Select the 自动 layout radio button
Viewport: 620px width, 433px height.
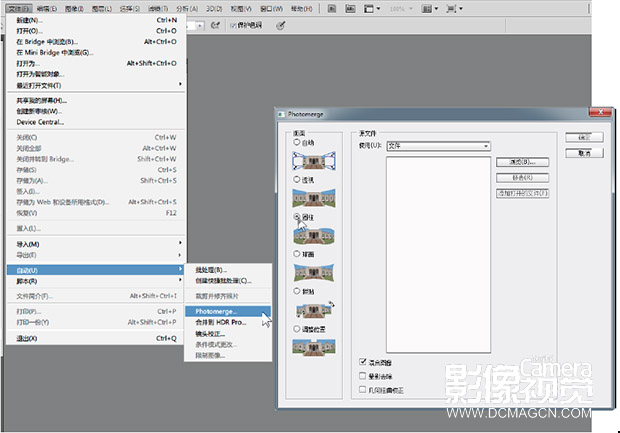tap(297, 142)
